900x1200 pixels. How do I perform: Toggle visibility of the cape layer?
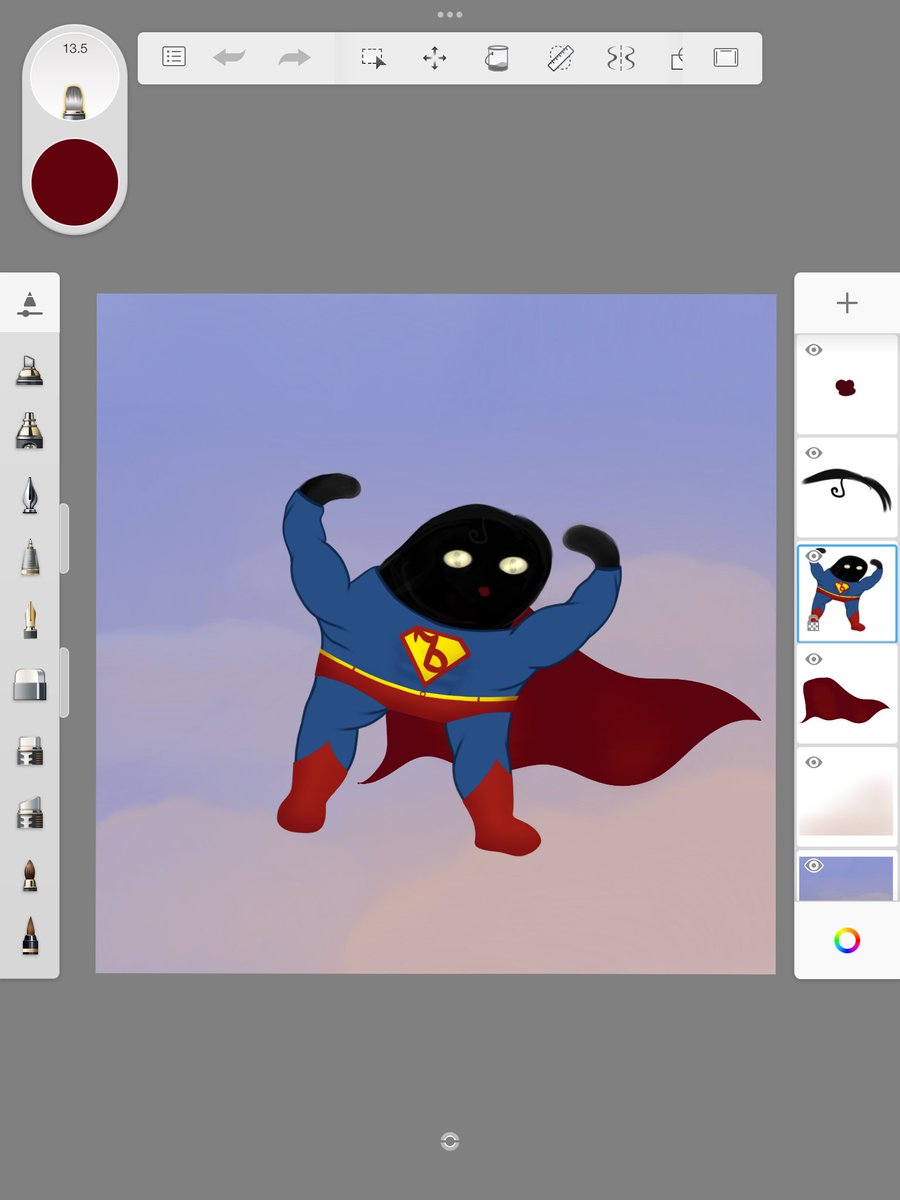point(814,659)
